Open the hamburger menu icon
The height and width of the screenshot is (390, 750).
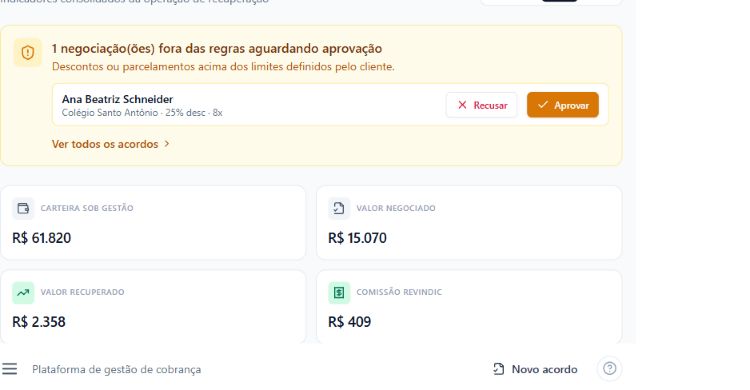[x=10, y=368]
